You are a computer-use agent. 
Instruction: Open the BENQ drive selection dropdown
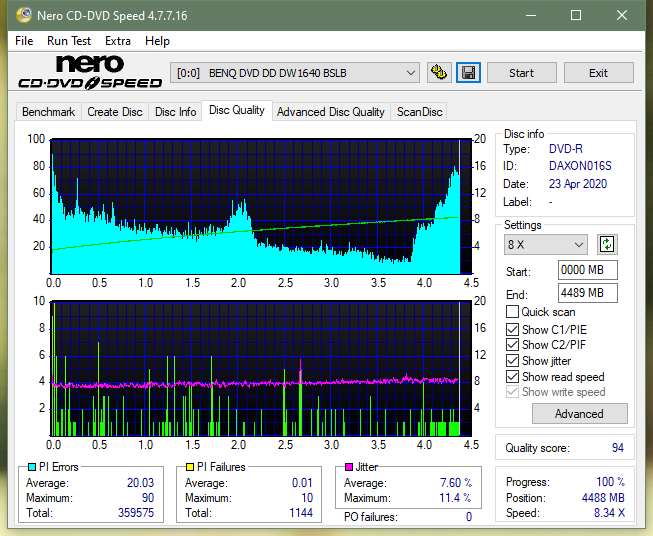pos(295,73)
